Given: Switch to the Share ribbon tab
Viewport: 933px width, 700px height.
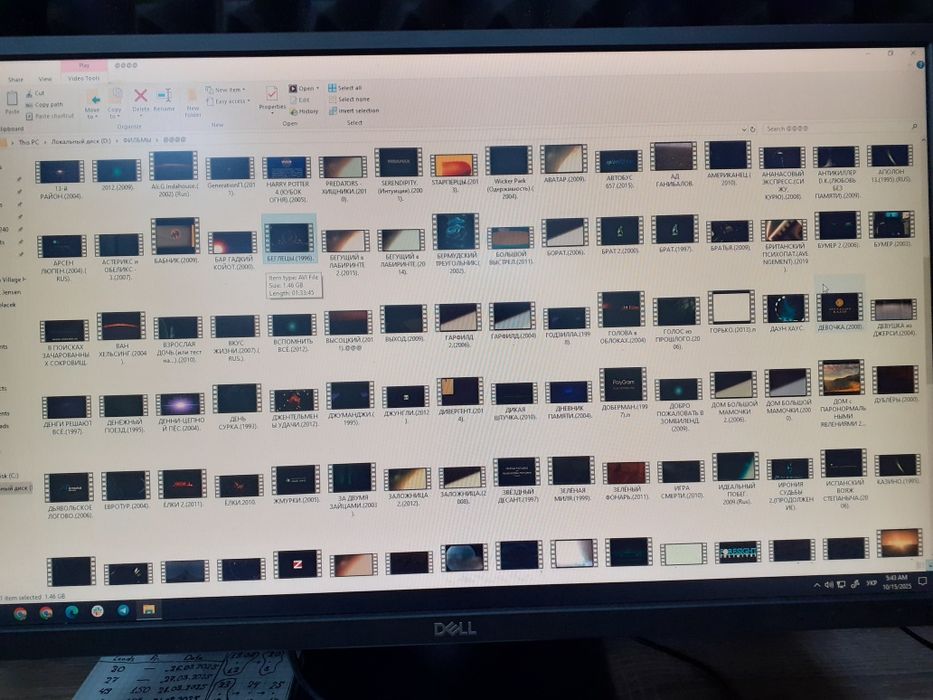Looking at the screenshot, I should point(15,79).
